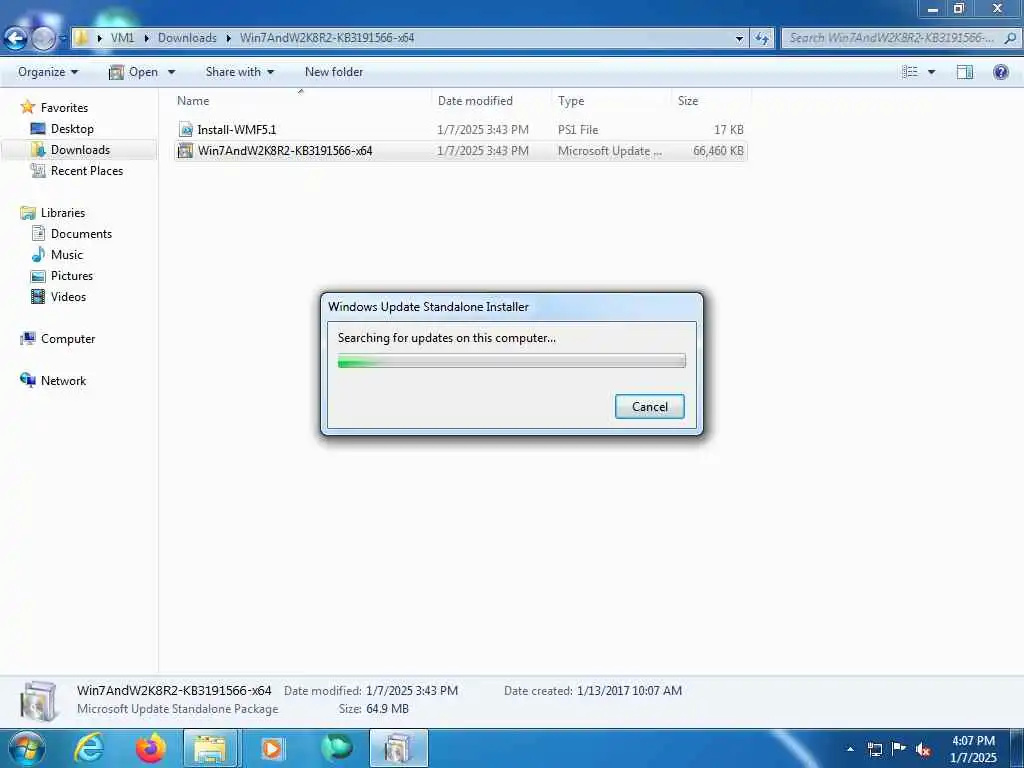The width and height of the screenshot is (1024, 768).
Task: Sort by the Date modified column header
Action: [491, 101]
